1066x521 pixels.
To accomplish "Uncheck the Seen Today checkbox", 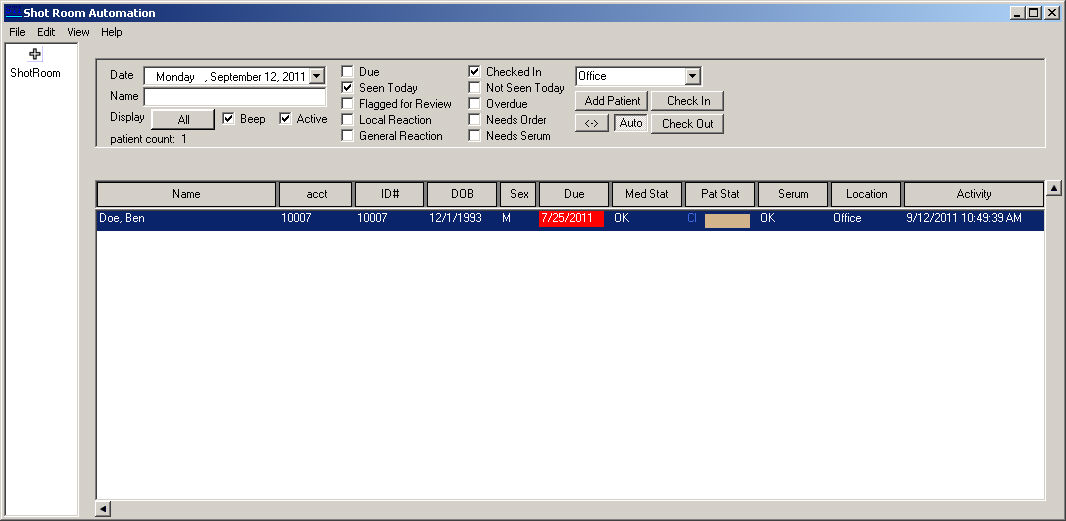I will tap(347, 88).
